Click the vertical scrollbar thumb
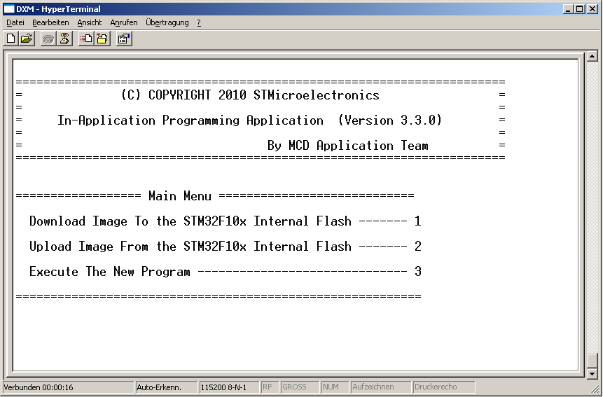Screen dimensions: 603x397 [x=592, y=361]
